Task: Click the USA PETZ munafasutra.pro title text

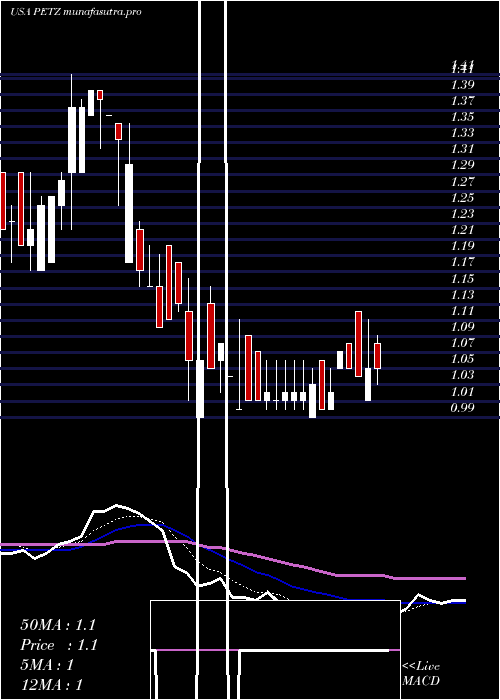Action: tap(75, 12)
